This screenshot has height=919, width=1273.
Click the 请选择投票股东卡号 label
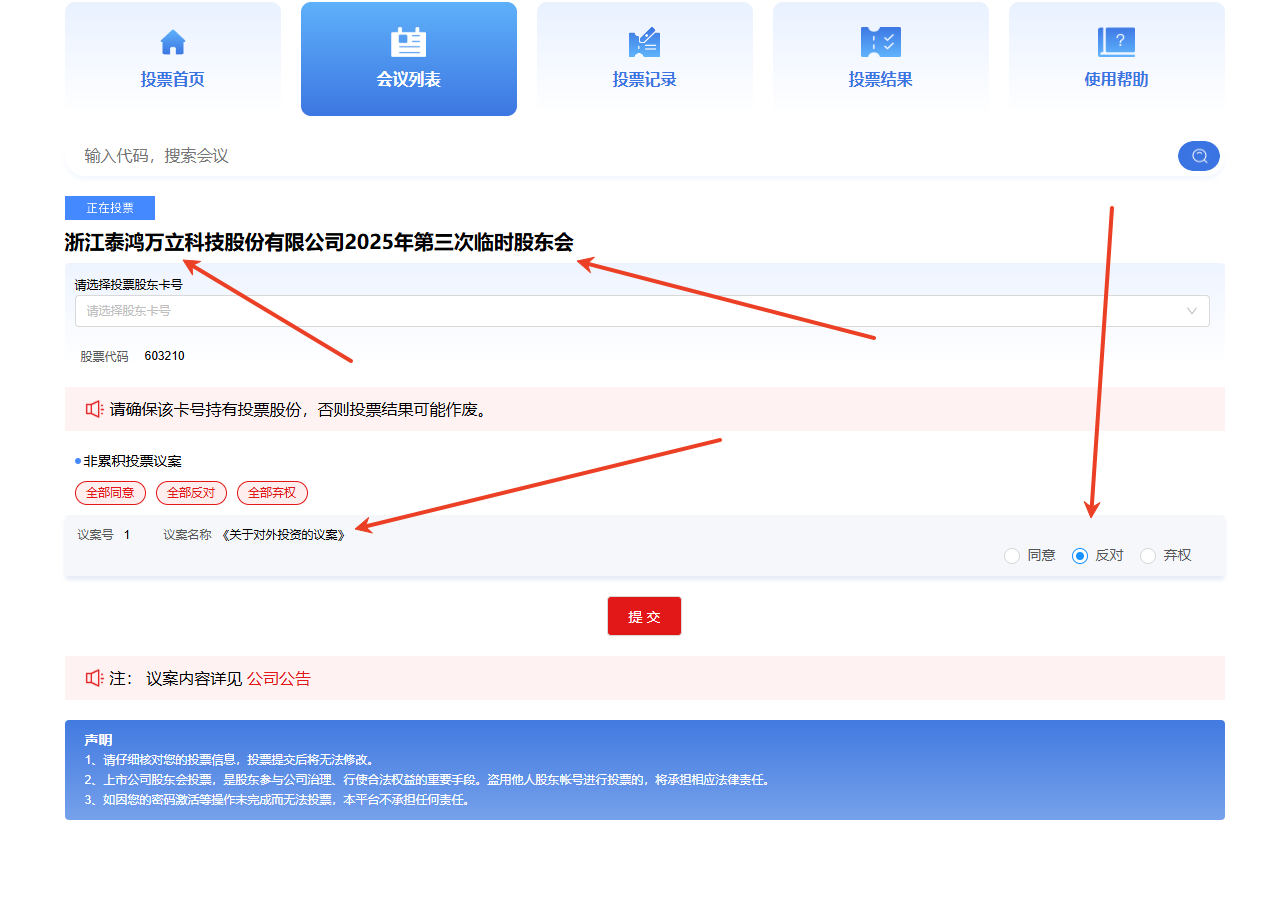pos(129,285)
